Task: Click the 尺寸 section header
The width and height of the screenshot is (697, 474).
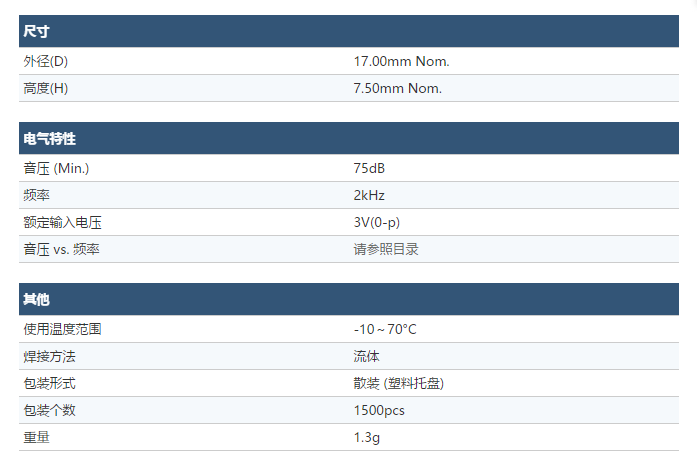Action: point(348,31)
